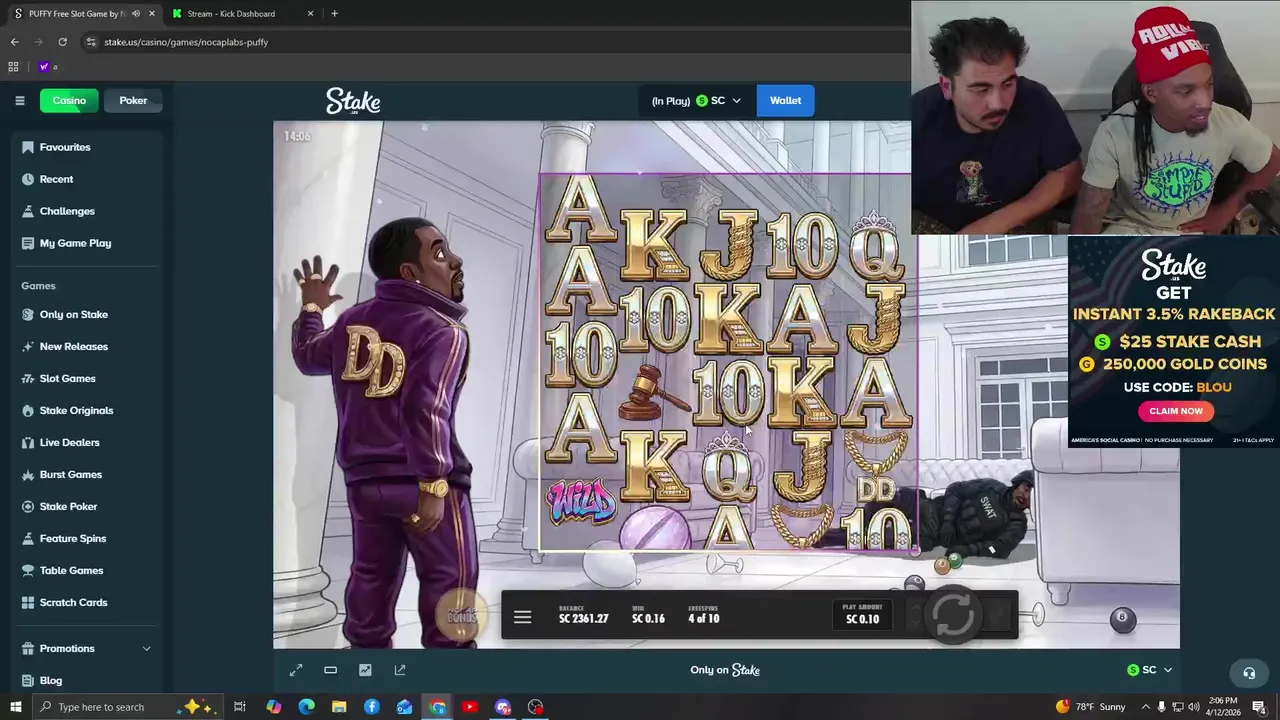The width and height of the screenshot is (1280, 720).
Task: Reload the browser page
Action: tap(62, 42)
